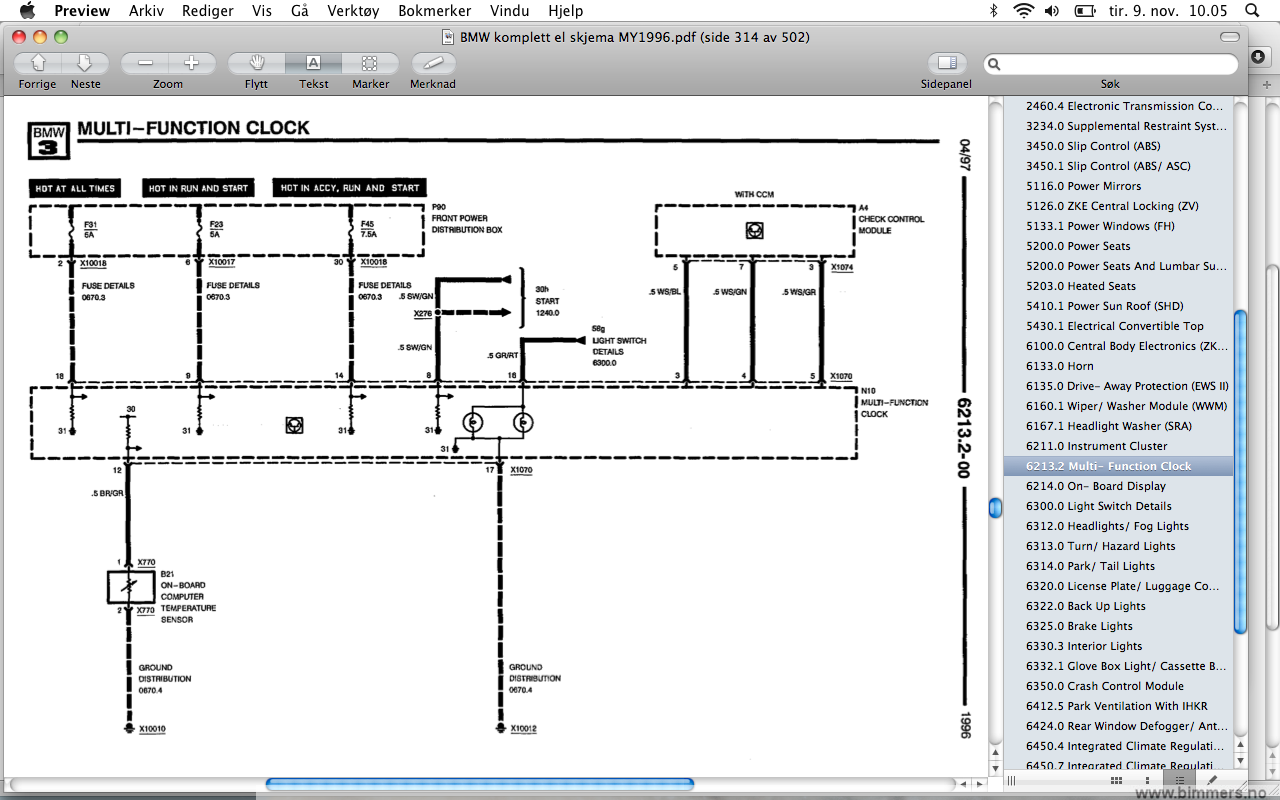
Task: Switch sidebar to thumbnail grid view
Action: (x=1116, y=780)
